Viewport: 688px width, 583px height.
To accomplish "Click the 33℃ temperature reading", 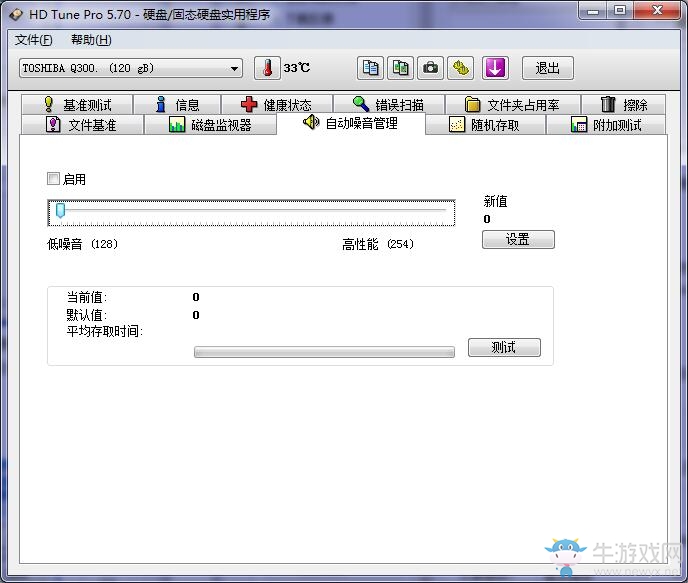I will (x=297, y=68).
